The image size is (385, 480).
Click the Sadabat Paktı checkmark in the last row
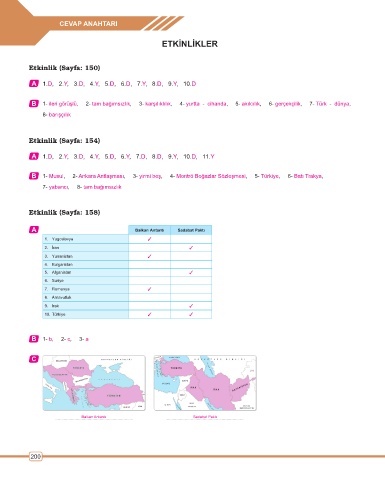pos(191,314)
